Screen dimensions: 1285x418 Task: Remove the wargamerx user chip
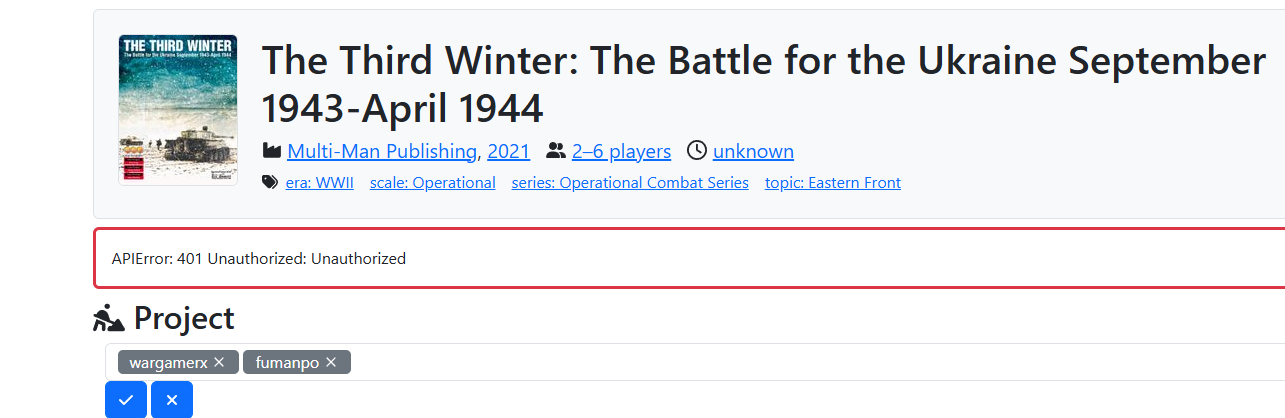pos(219,362)
